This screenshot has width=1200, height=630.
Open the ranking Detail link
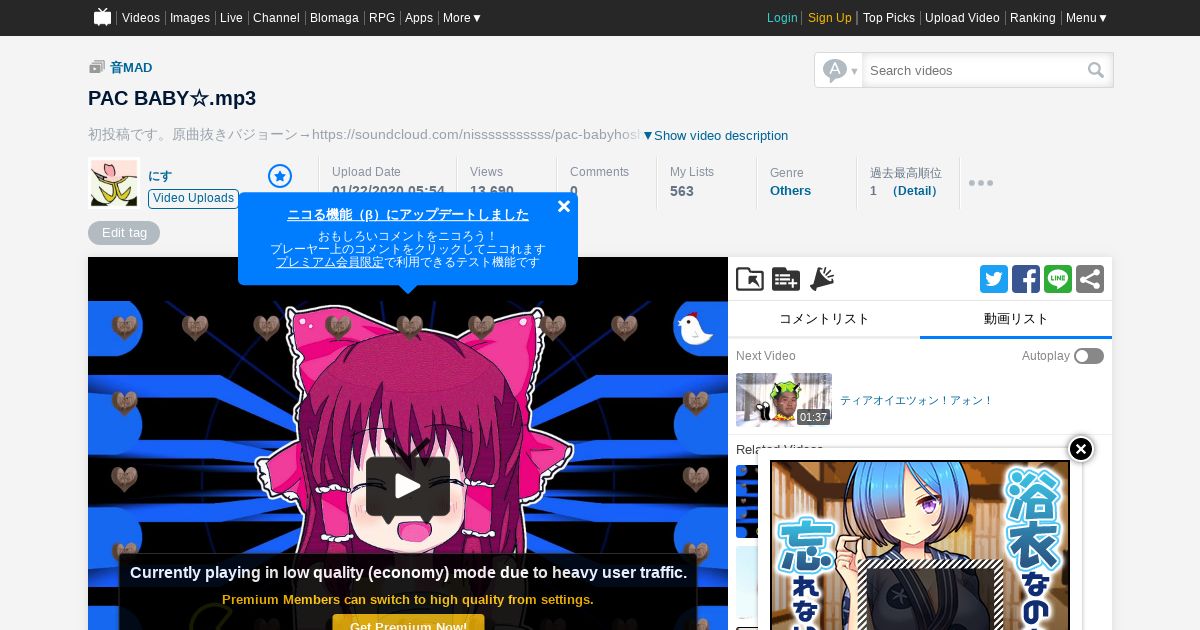[915, 191]
